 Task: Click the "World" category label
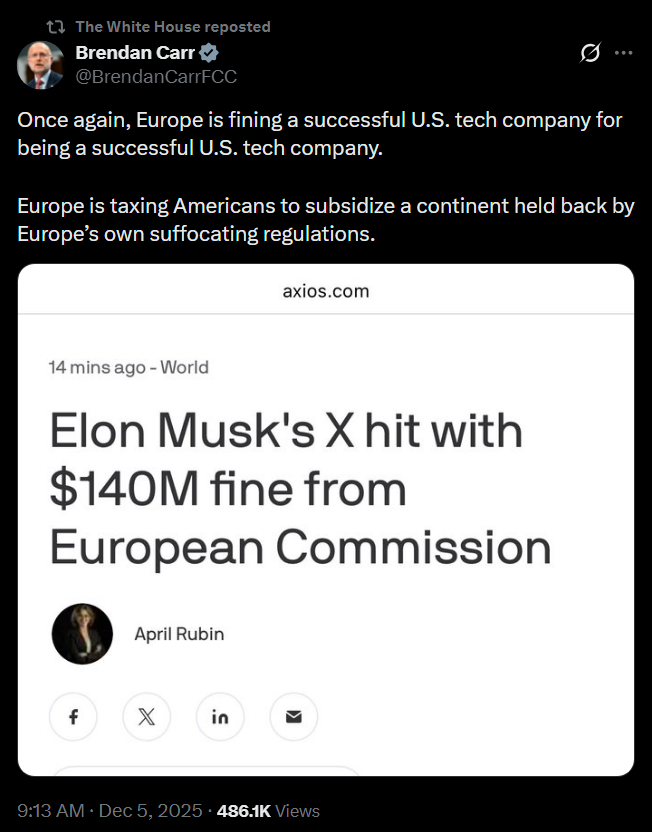coord(184,367)
